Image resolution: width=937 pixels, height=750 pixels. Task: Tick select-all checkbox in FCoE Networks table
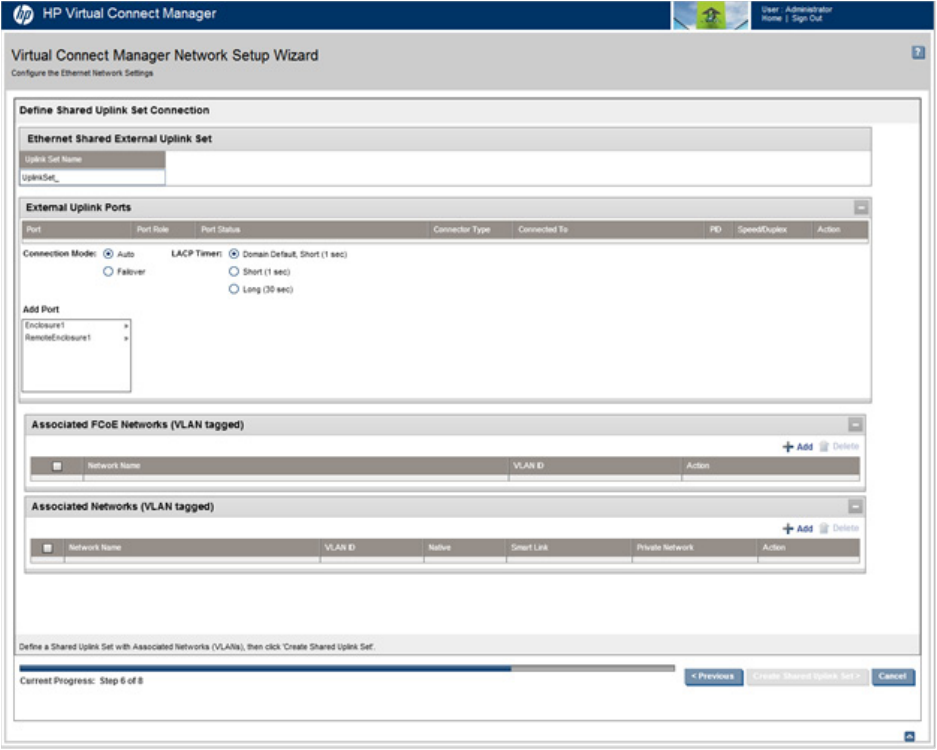click(57, 466)
